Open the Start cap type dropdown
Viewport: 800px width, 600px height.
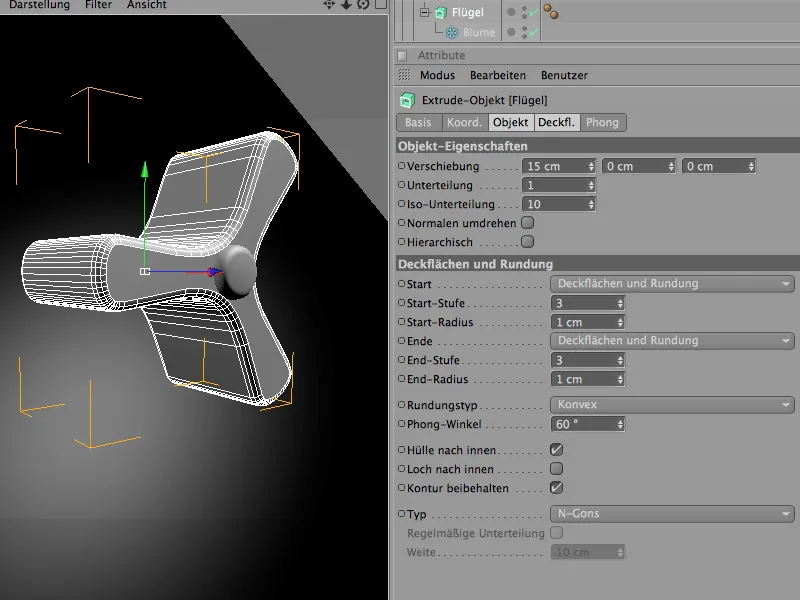click(671, 284)
